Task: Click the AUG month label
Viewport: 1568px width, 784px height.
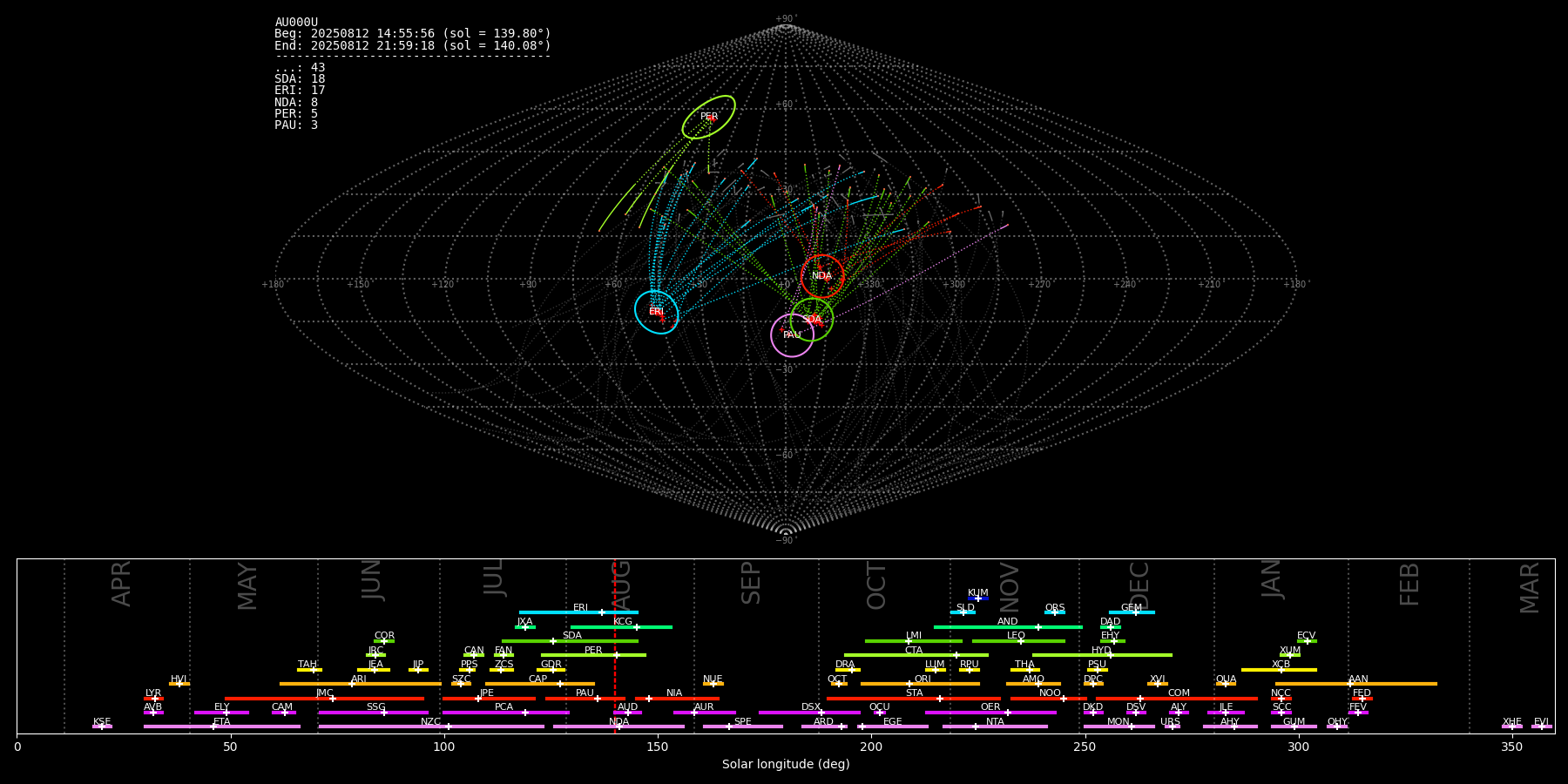Action: [x=621, y=585]
